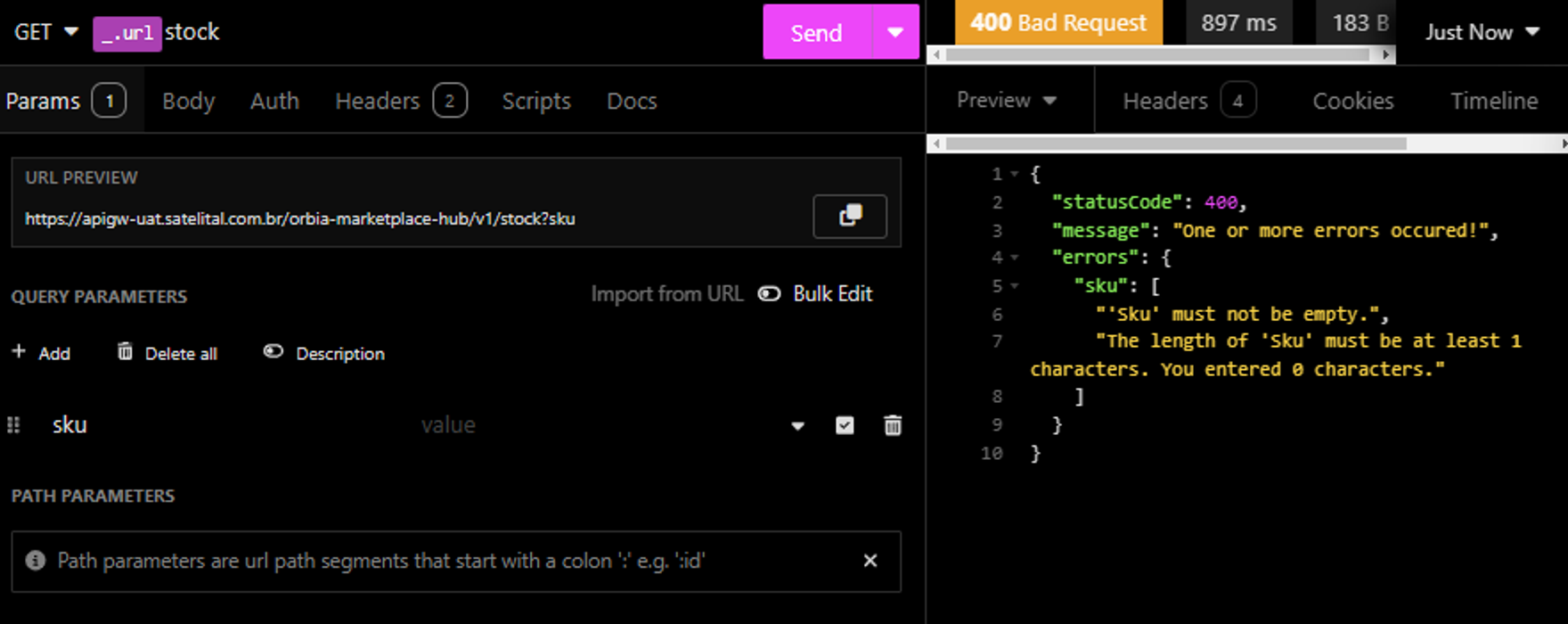Click Import from URL
This screenshot has height=624, width=1568.
pyautogui.click(x=666, y=294)
